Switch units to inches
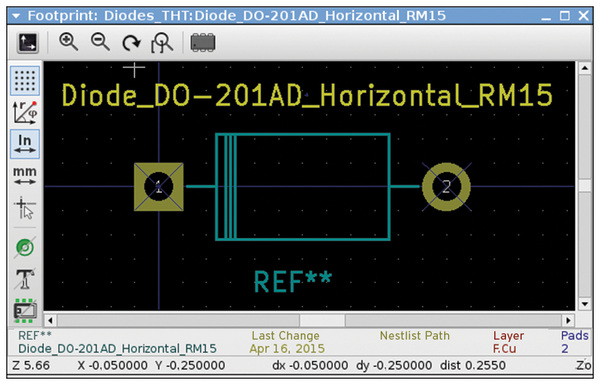This screenshot has width=600, height=385. click(25, 144)
